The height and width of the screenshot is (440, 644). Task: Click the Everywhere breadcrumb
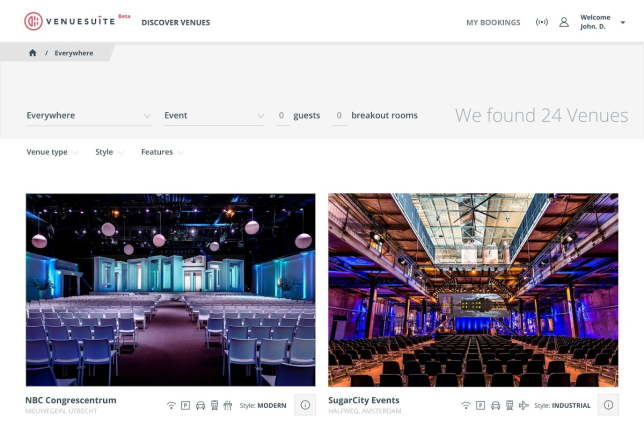click(74, 53)
